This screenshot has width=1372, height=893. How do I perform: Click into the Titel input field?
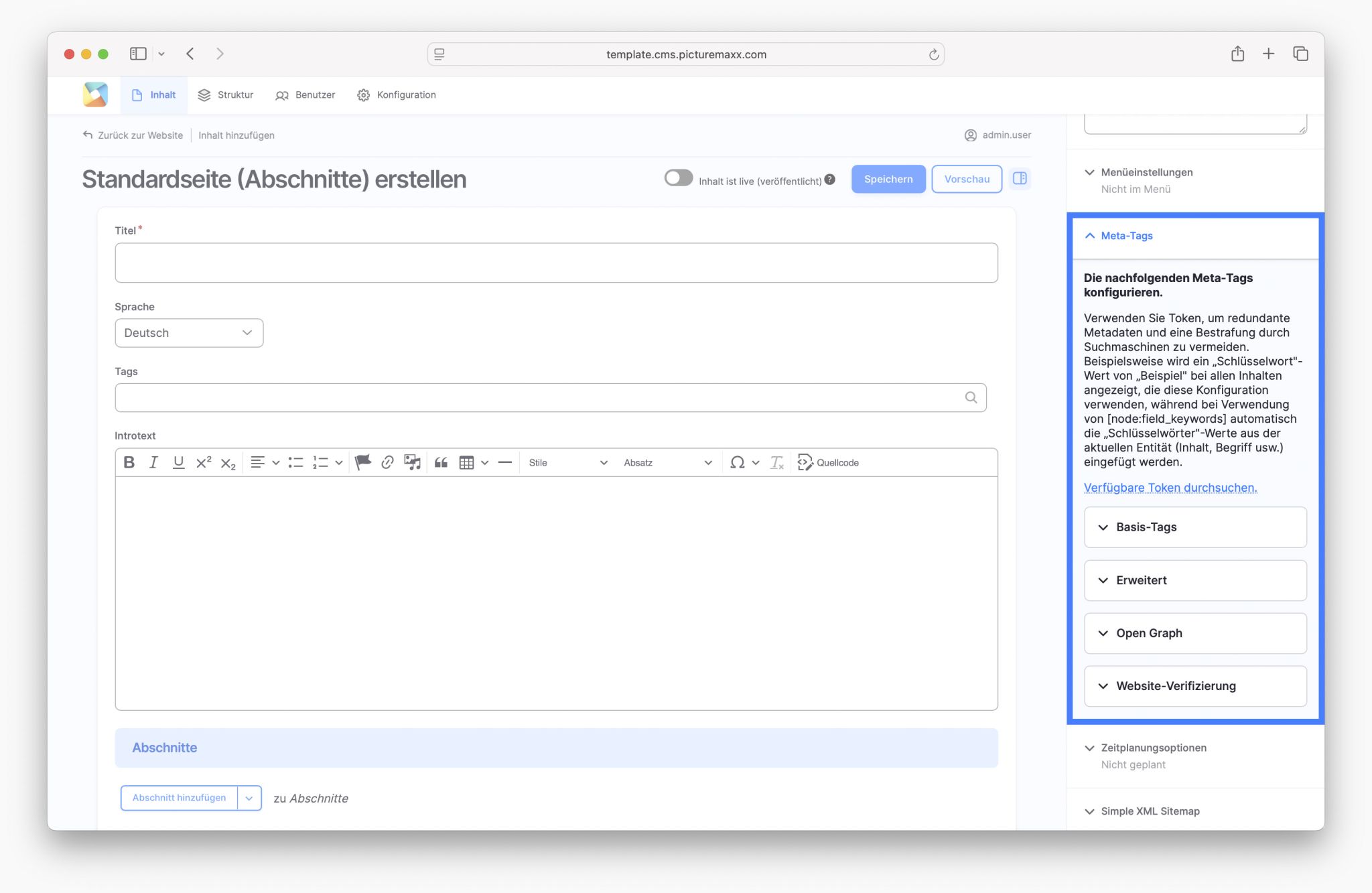pyautogui.click(x=556, y=263)
